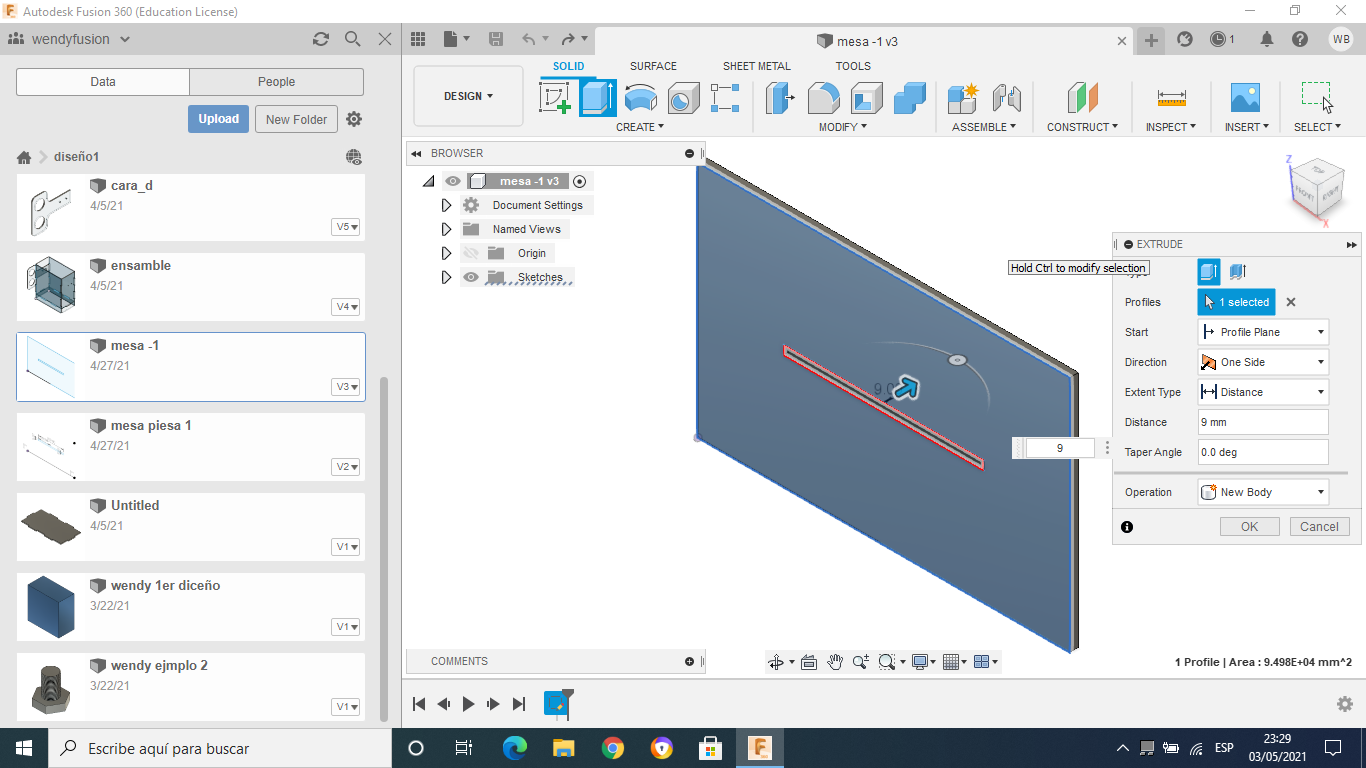Select the Pan hand tool
1366x768 pixels.
pyautogui.click(x=835, y=662)
